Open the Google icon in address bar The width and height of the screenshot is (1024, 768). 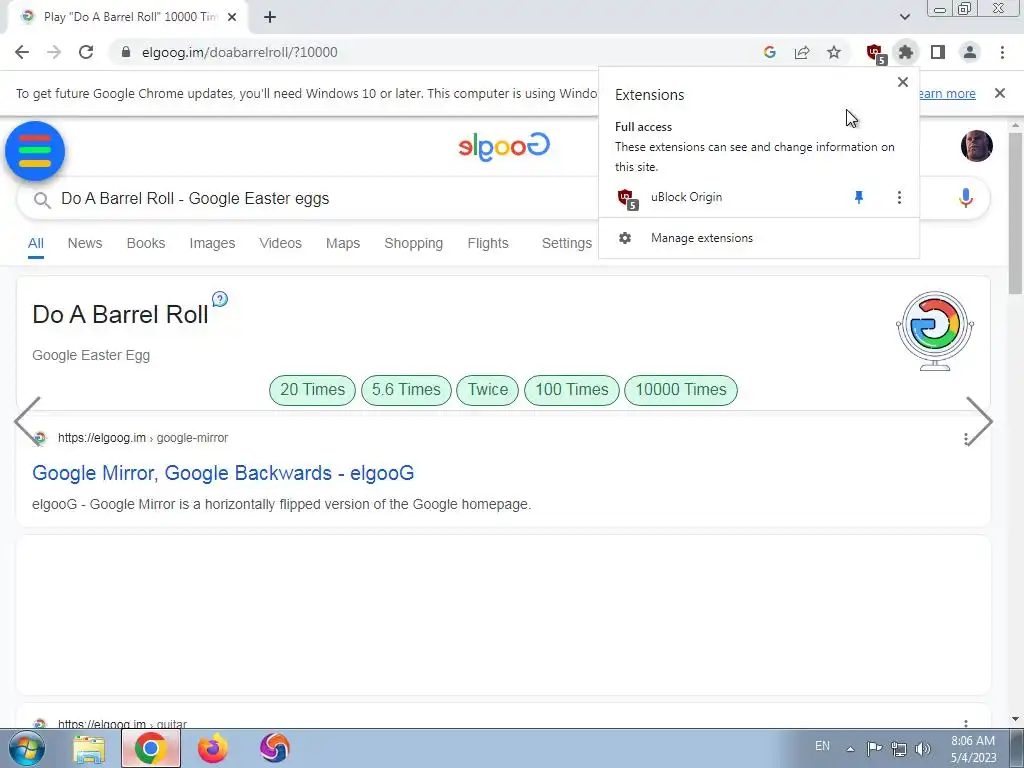point(769,52)
